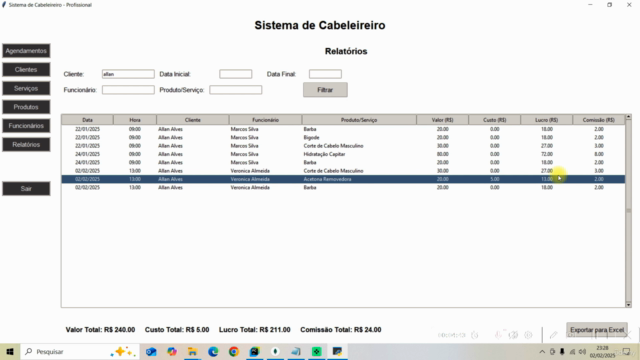Click the Data Inicial input field
Image resolution: width=640 pixels, height=360 pixels.
click(236, 74)
